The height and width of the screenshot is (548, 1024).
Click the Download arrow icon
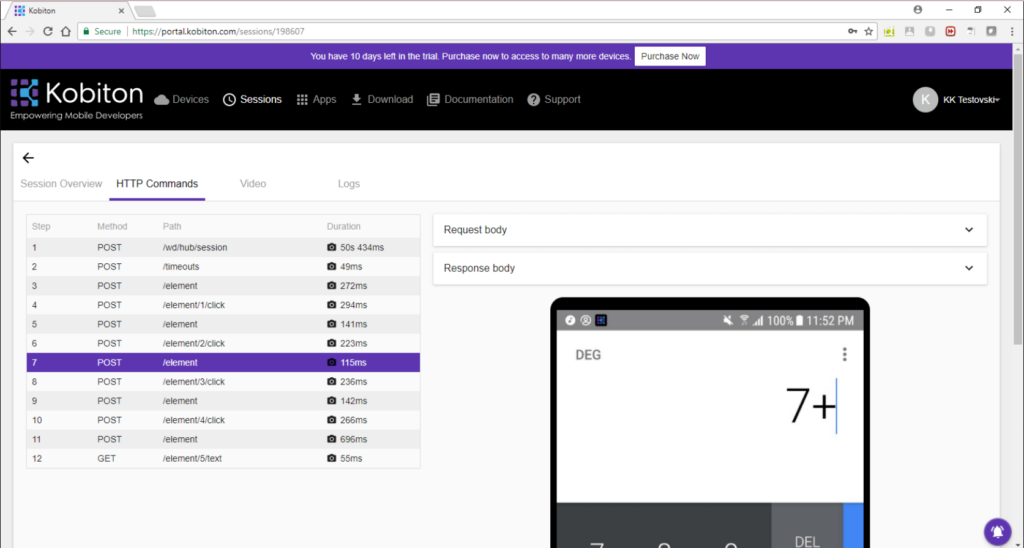point(357,99)
